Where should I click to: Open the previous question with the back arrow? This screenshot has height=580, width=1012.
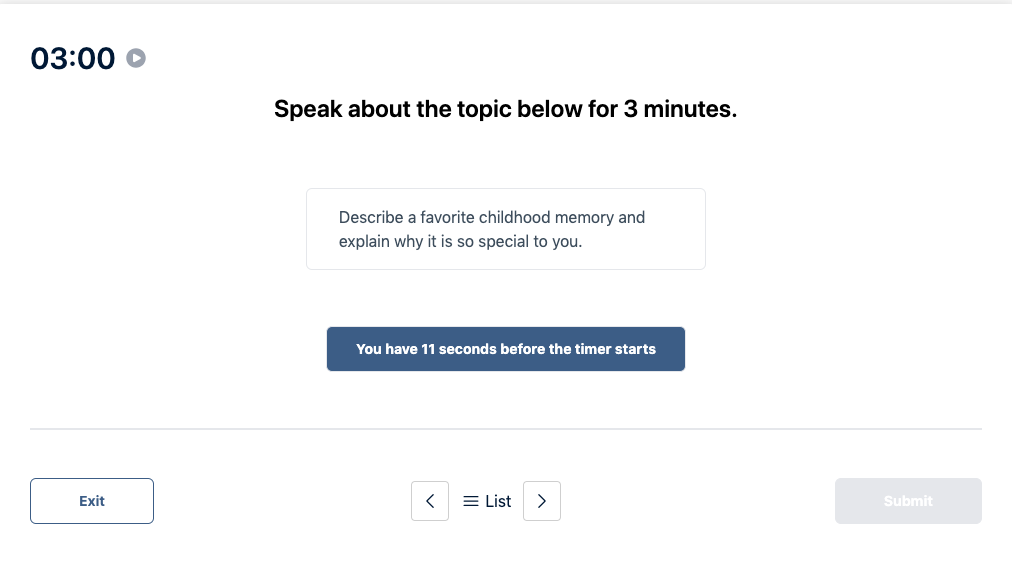tap(430, 500)
